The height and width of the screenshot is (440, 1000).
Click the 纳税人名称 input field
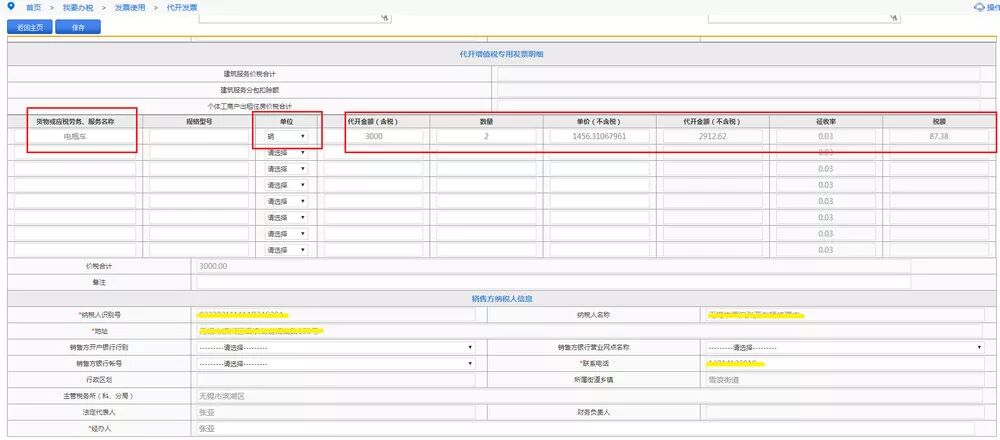click(844, 315)
